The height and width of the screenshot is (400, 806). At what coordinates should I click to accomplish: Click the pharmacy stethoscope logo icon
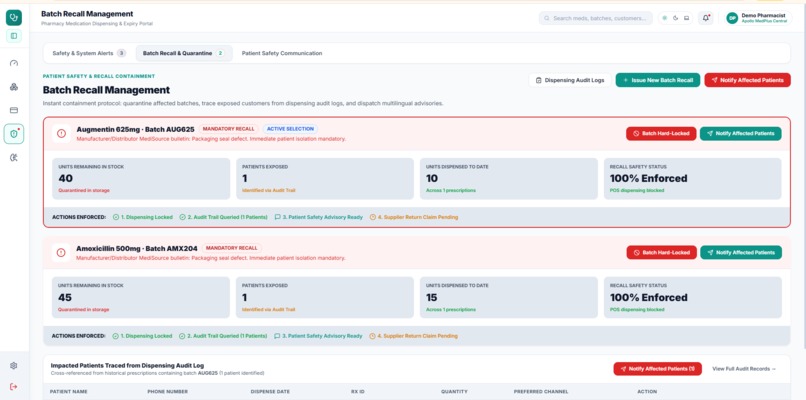coord(14,17)
